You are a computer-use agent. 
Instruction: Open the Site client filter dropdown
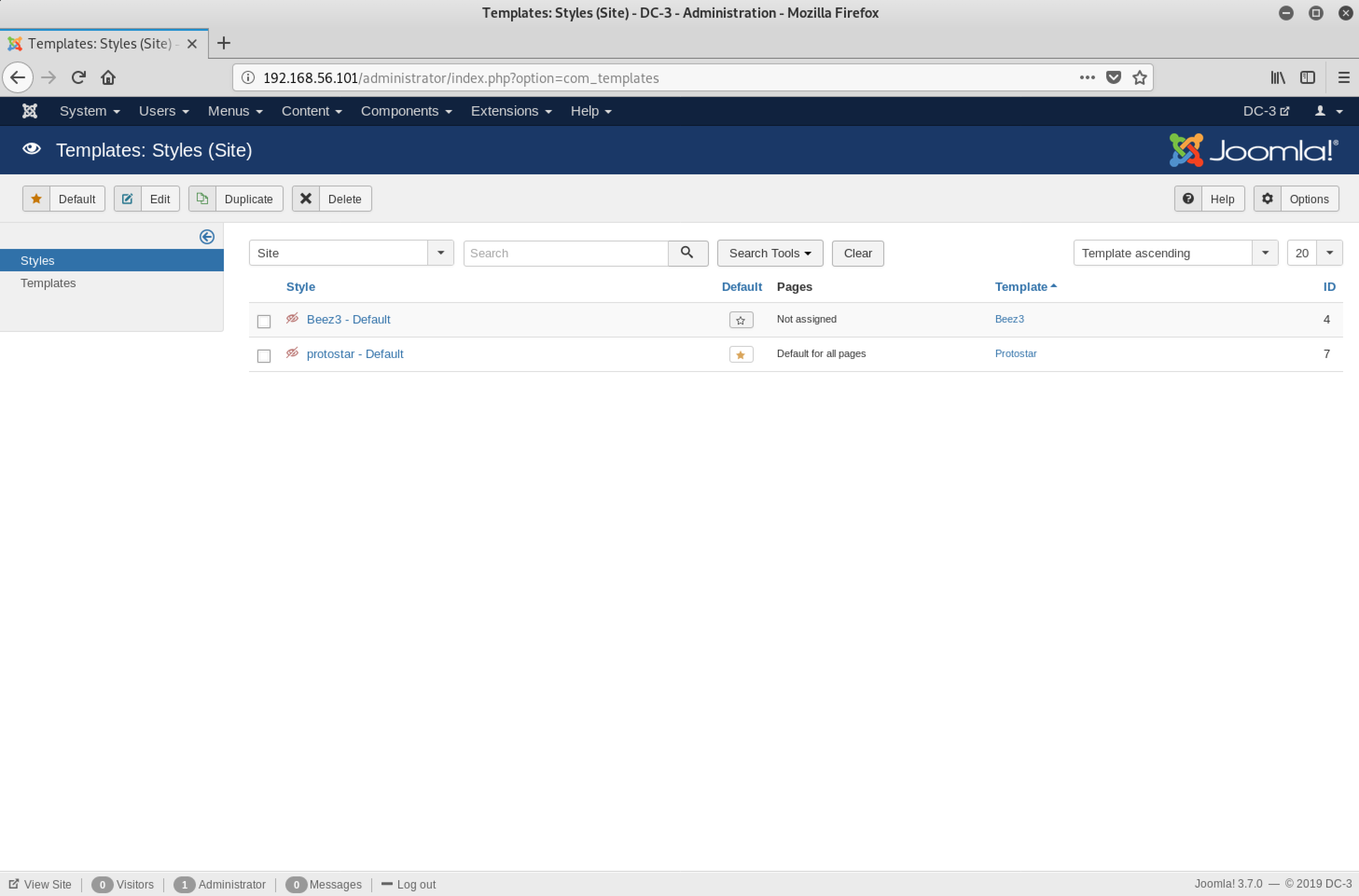tap(352, 253)
